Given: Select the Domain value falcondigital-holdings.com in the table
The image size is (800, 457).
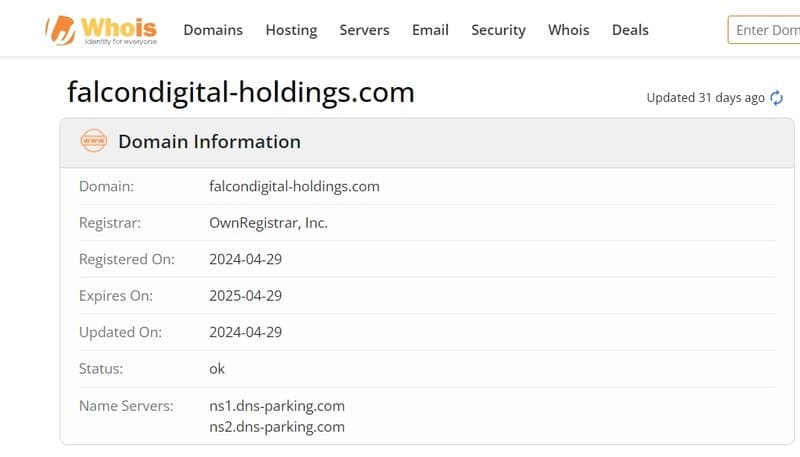Looking at the screenshot, I should (x=294, y=186).
